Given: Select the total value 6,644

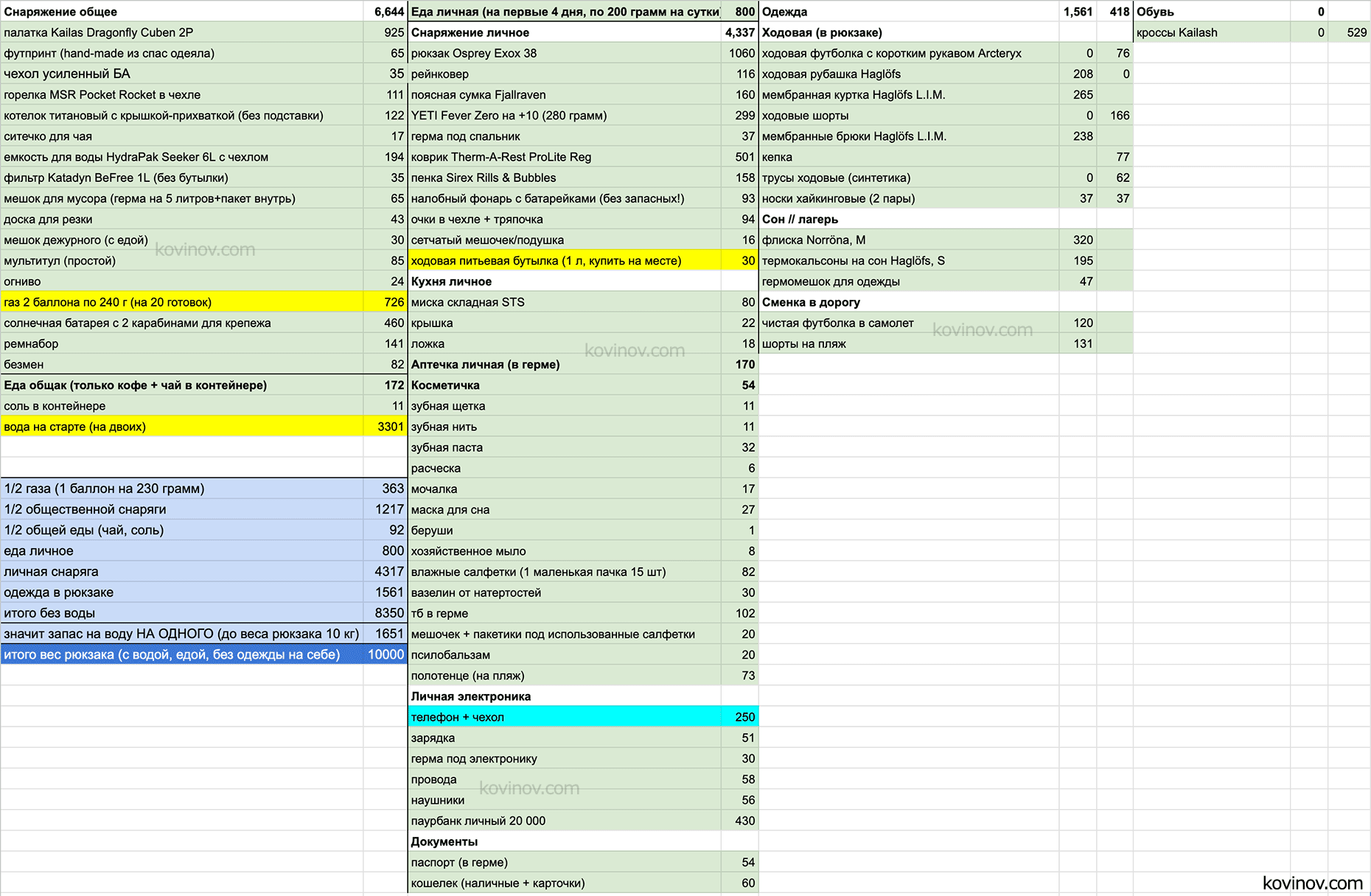Looking at the screenshot, I should [x=386, y=11].
